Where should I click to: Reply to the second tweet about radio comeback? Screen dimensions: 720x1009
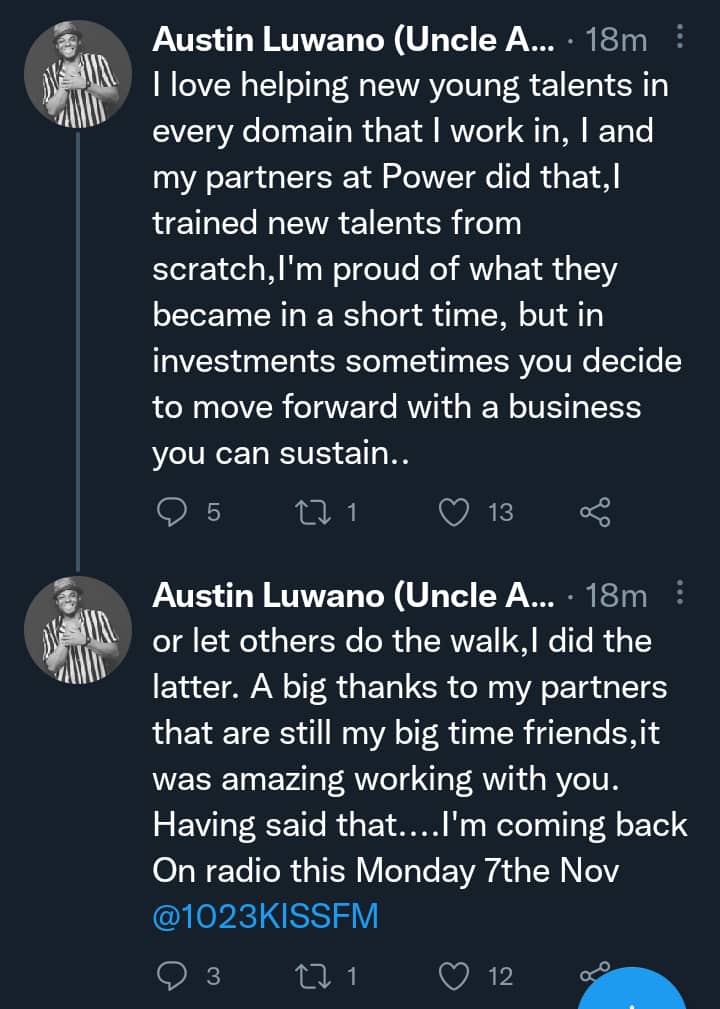pos(174,976)
